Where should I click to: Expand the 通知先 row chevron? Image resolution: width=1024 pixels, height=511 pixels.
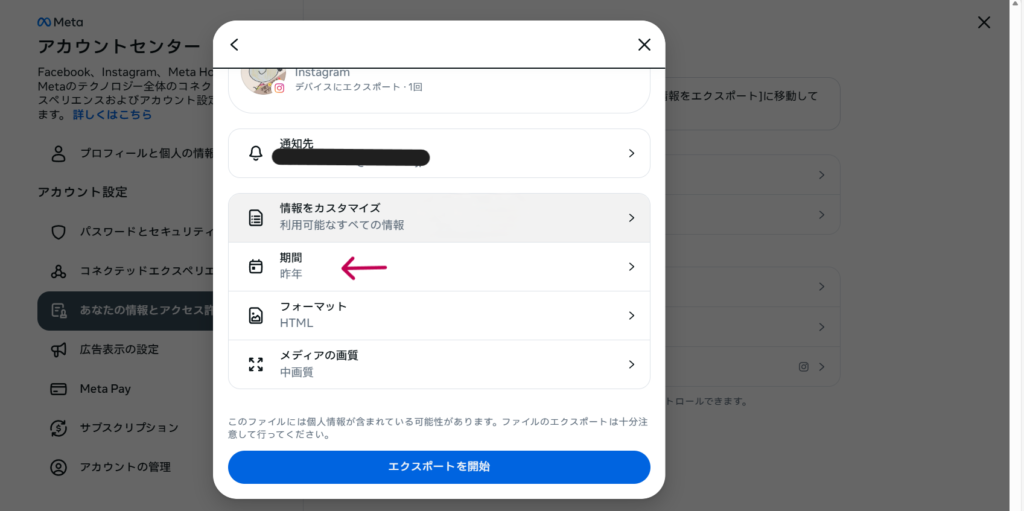[x=631, y=153]
